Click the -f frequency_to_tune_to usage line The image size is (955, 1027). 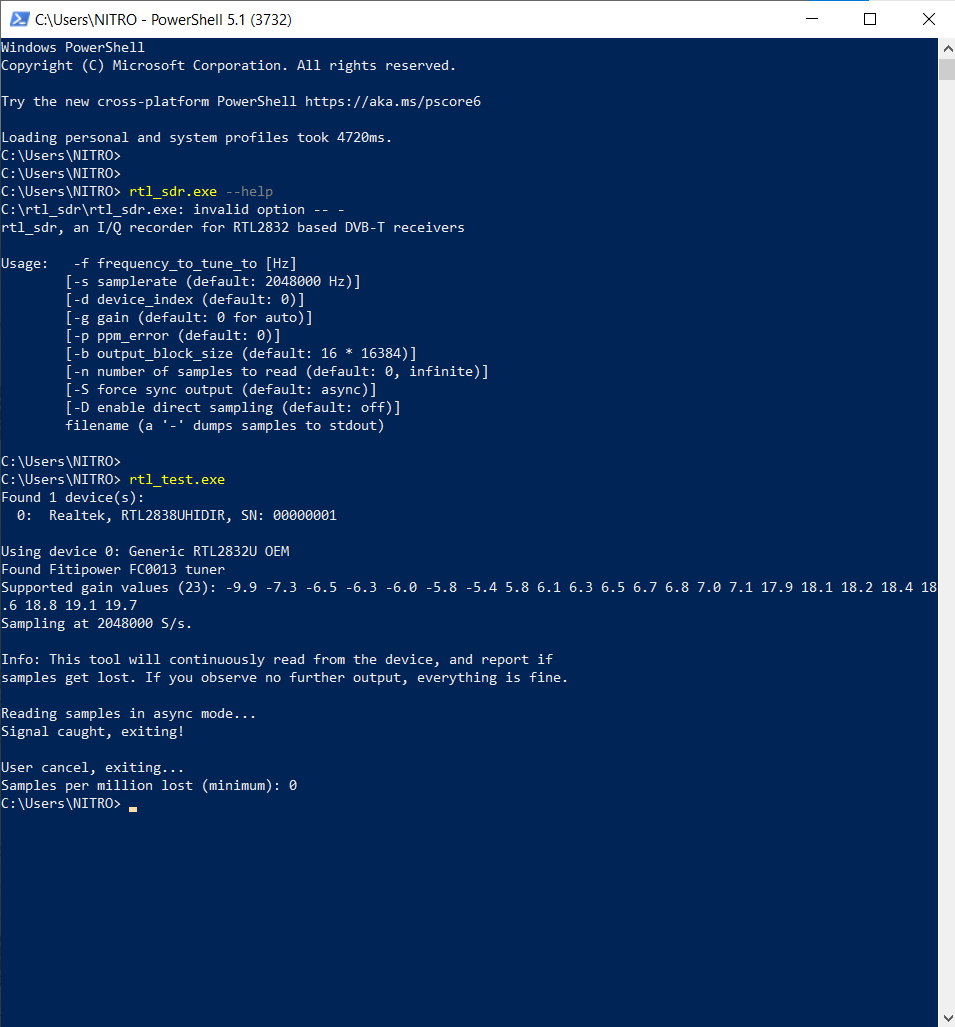185,264
